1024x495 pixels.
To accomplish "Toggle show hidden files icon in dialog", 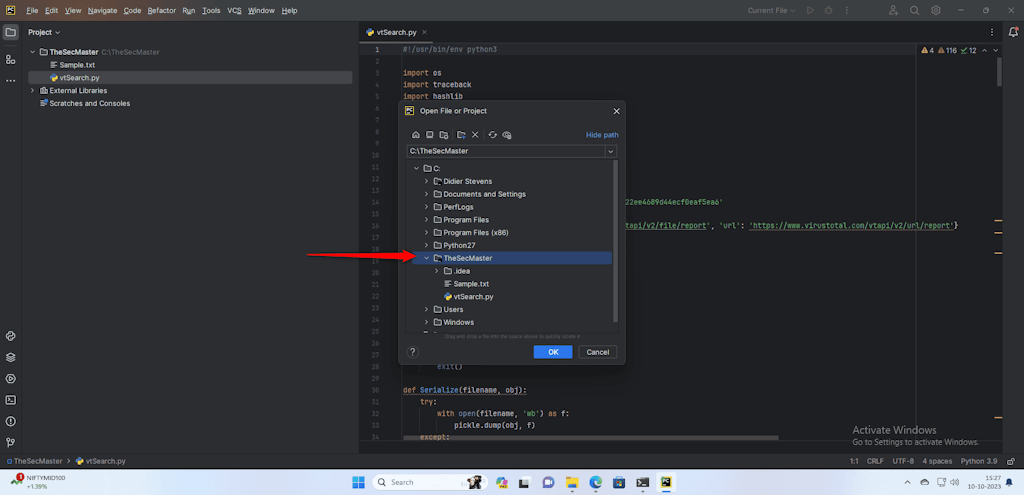I will click(x=507, y=135).
